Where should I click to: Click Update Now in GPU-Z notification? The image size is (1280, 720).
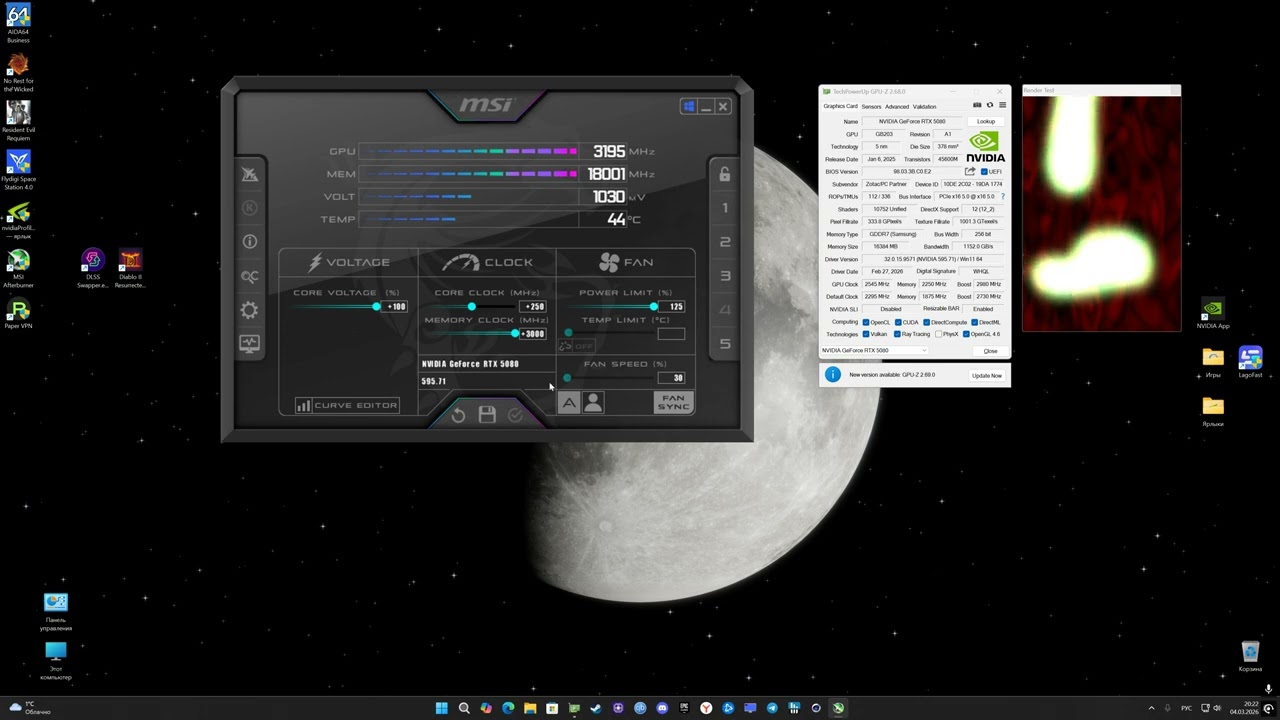[986, 376]
